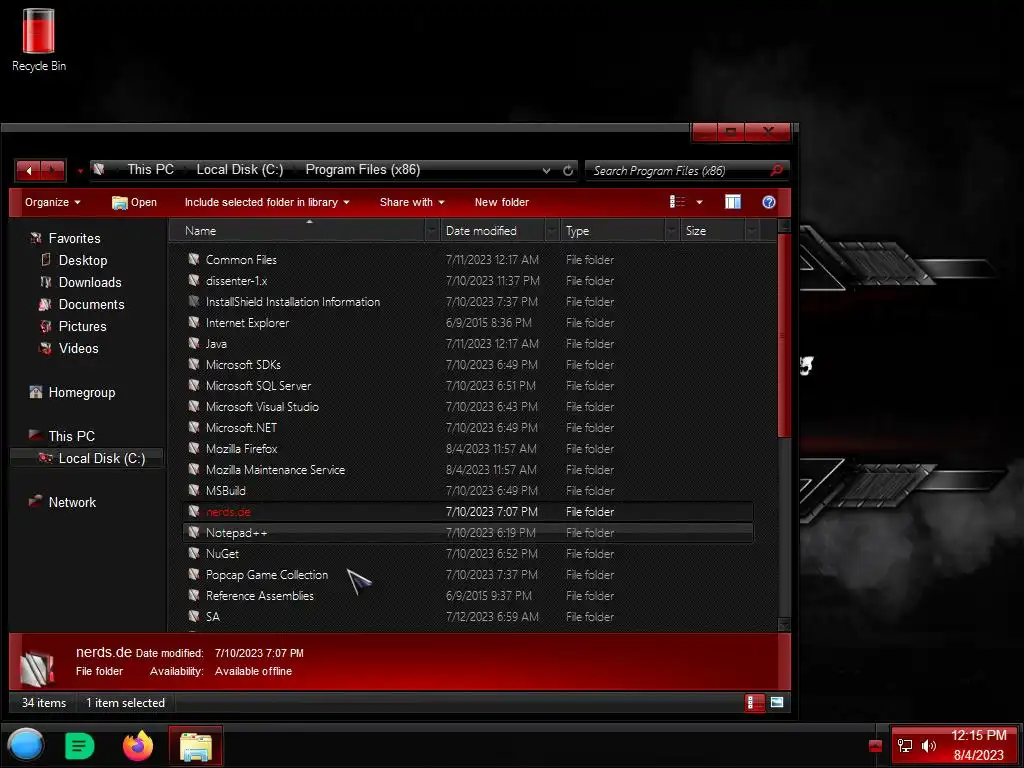Open Type column filter dropdown

point(672,231)
